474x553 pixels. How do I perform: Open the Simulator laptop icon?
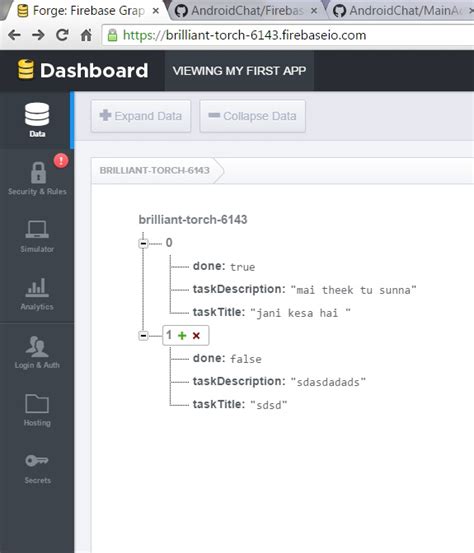pyautogui.click(x=37, y=229)
